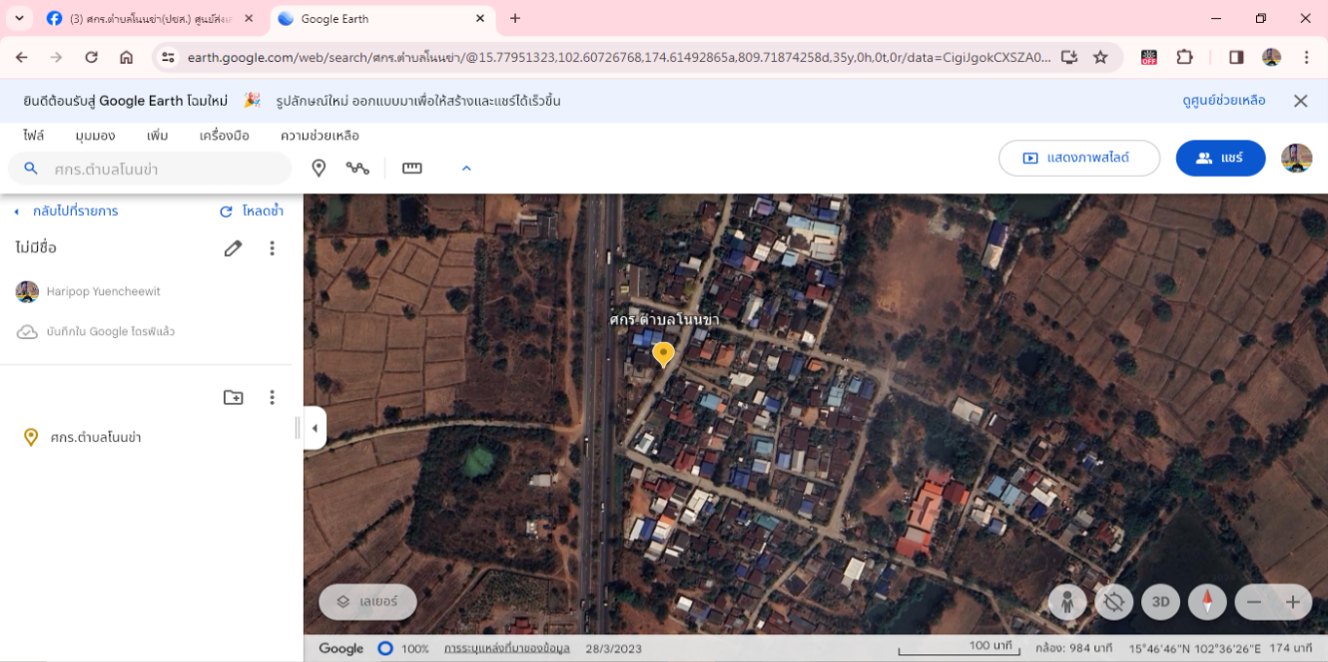The image size is (1328, 662).
Task: Reload the page in Chrome
Action: click(91, 57)
